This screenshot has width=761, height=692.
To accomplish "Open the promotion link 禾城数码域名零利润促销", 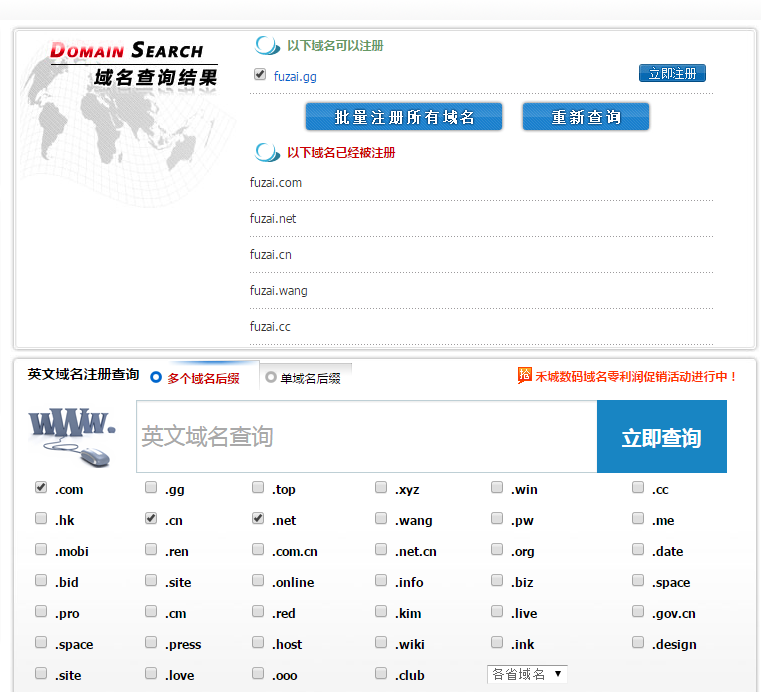I will coord(636,376).
